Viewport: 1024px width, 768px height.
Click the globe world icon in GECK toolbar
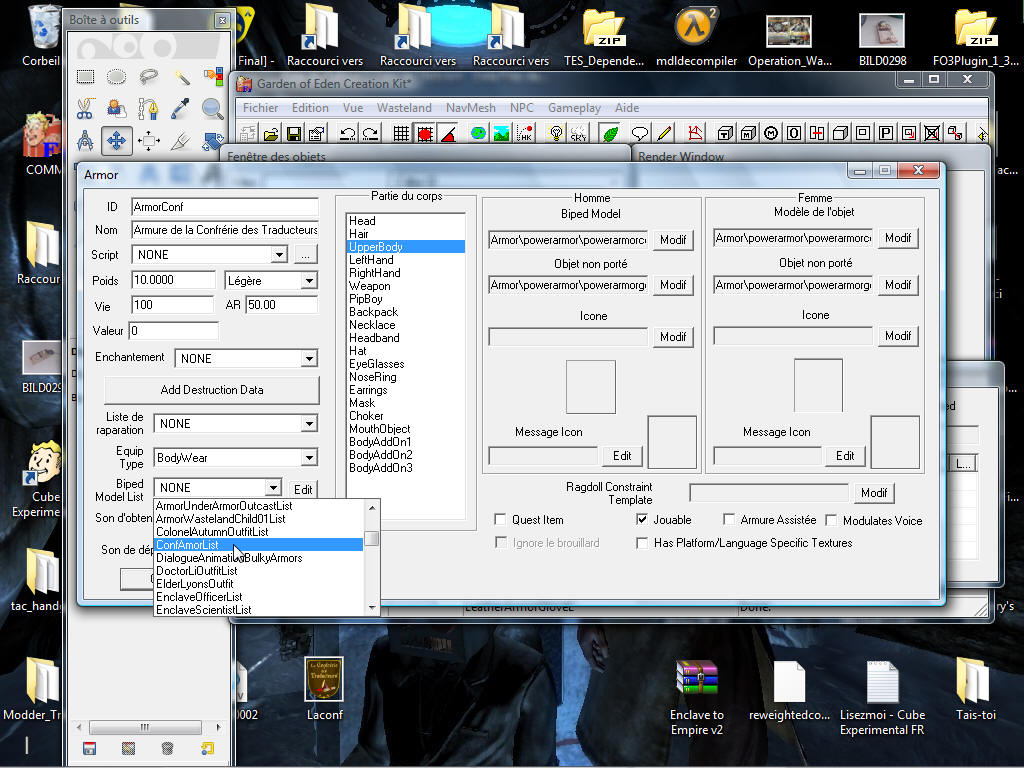point(479,134)
